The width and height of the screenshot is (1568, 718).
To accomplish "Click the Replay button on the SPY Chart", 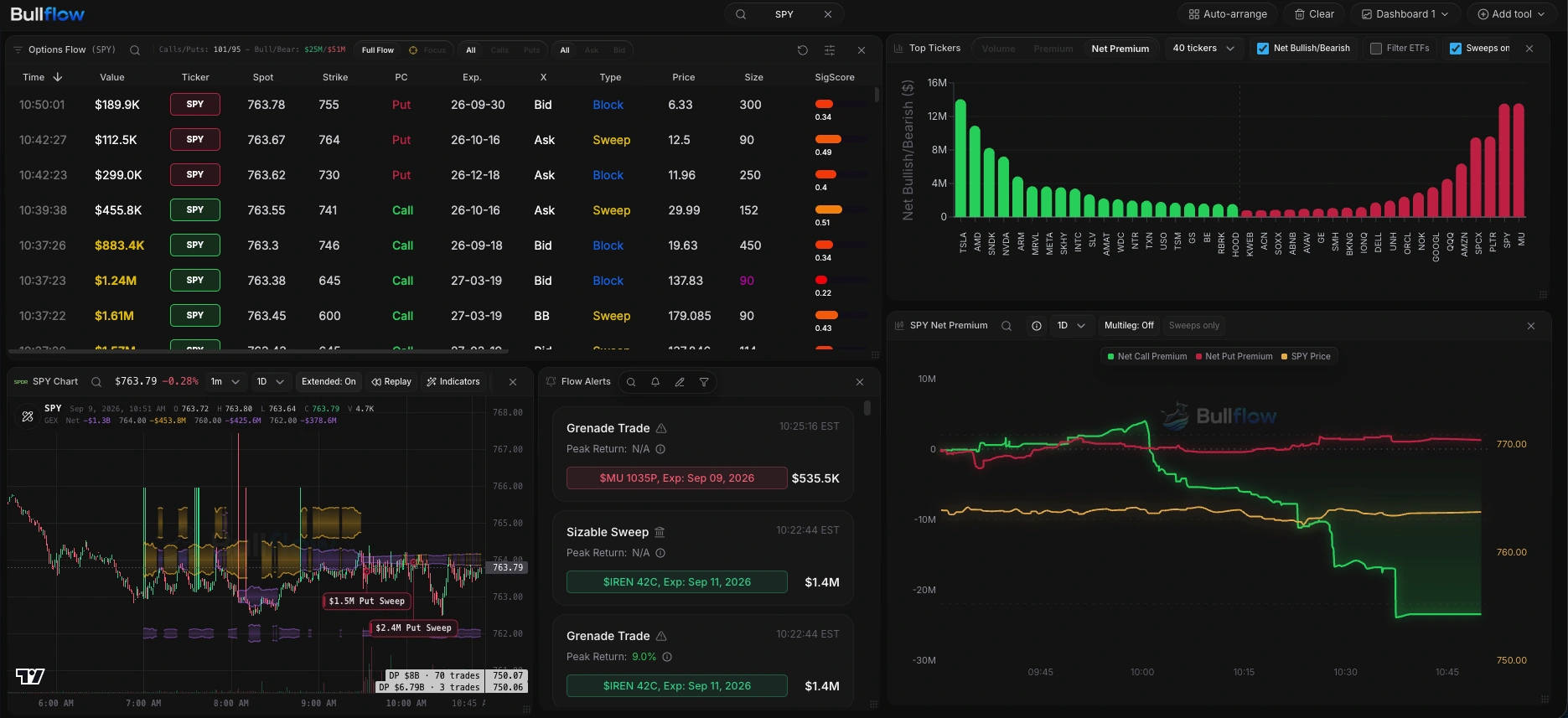I will [391, 382].
